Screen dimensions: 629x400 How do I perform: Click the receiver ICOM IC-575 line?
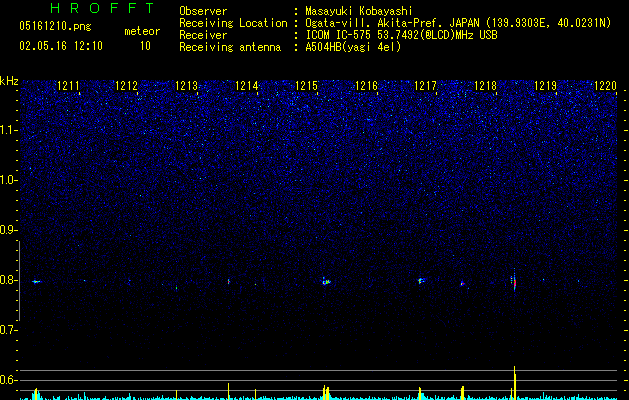click(x=401, y=35)
